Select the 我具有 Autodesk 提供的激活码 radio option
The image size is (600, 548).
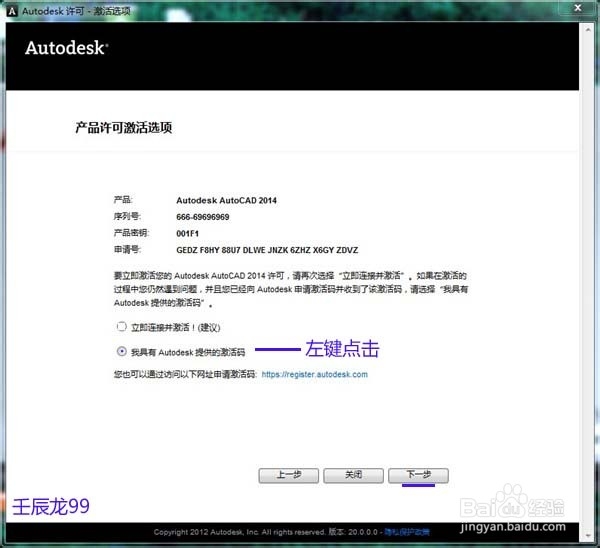coord(122,351)
